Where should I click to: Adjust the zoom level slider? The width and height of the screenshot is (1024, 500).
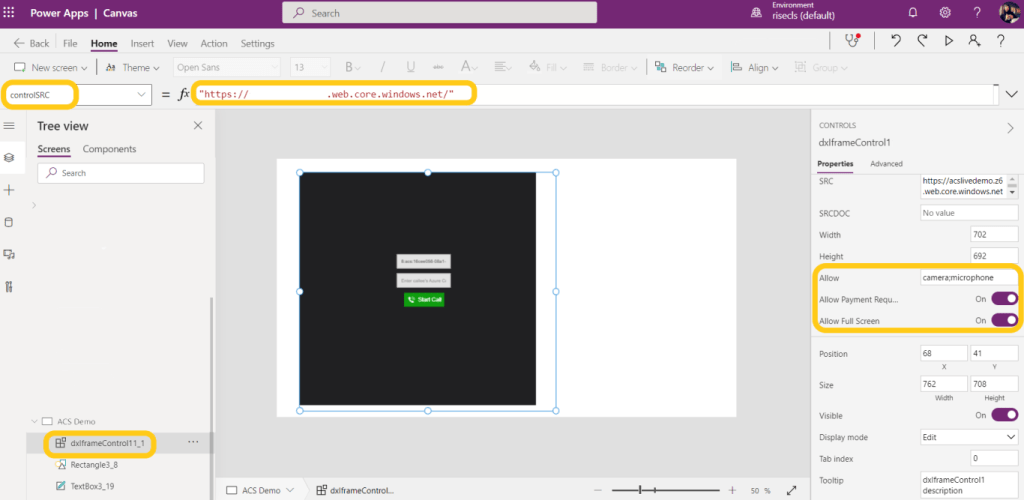[641, 490]
